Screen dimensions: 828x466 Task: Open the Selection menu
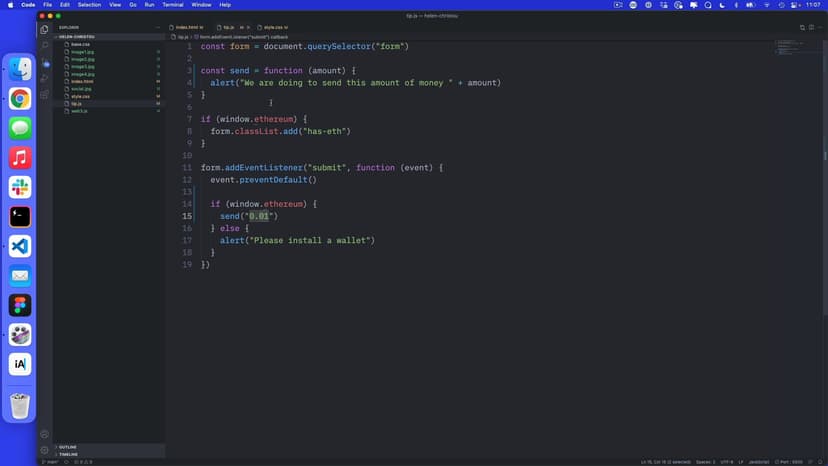pos(89,5)
